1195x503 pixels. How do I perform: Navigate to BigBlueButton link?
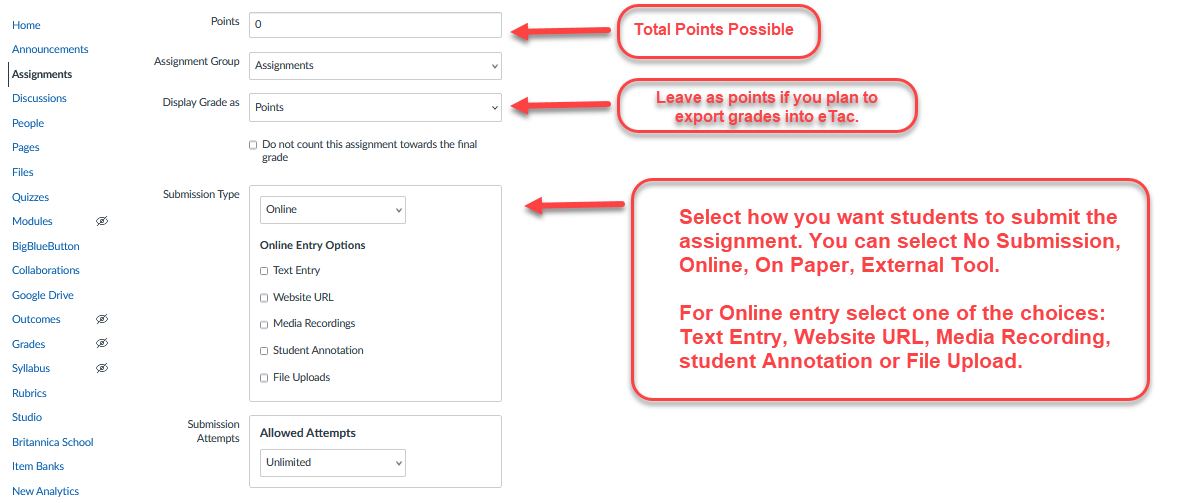46,246
